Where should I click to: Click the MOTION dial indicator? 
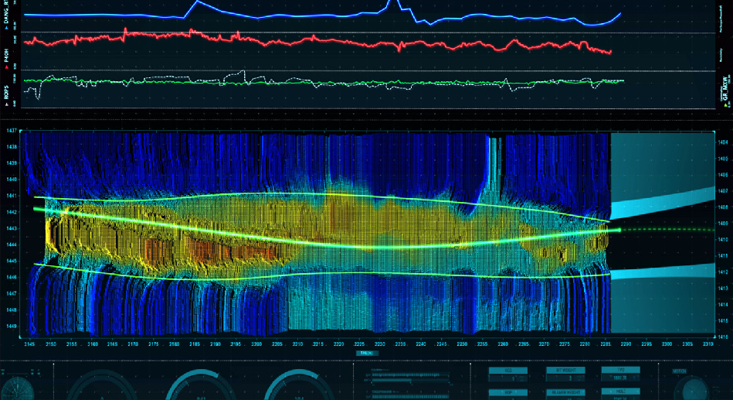coord(695,390)
